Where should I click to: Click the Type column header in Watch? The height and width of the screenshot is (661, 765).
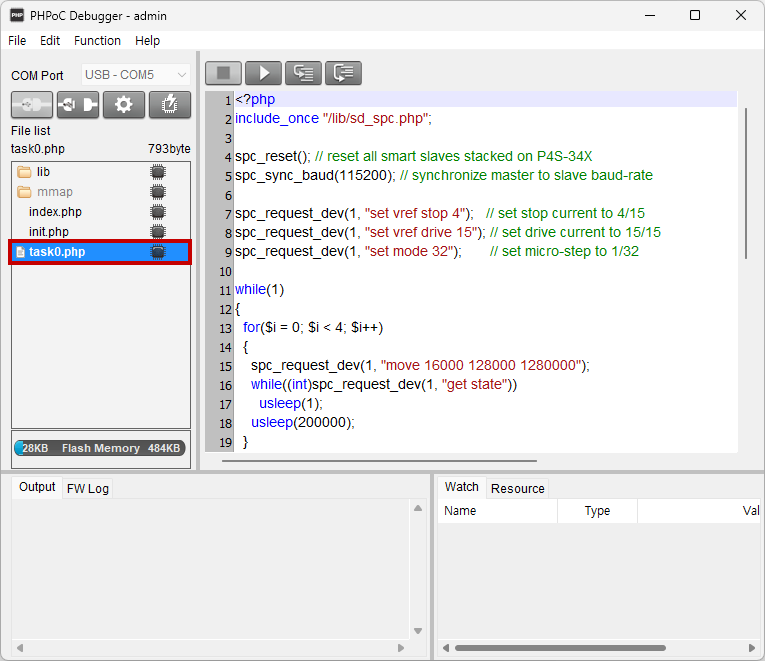click(597, 511)
